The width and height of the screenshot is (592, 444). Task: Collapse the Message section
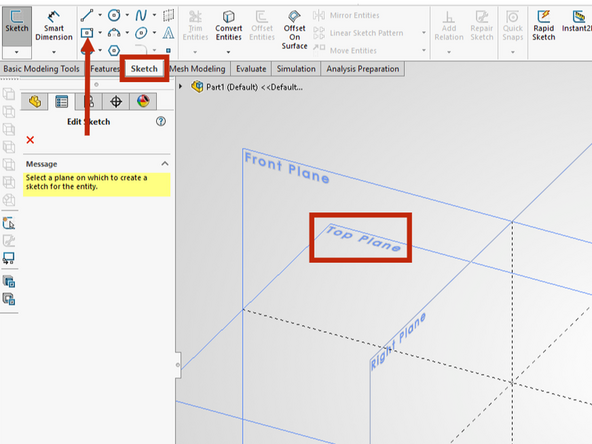pos(165,163)
